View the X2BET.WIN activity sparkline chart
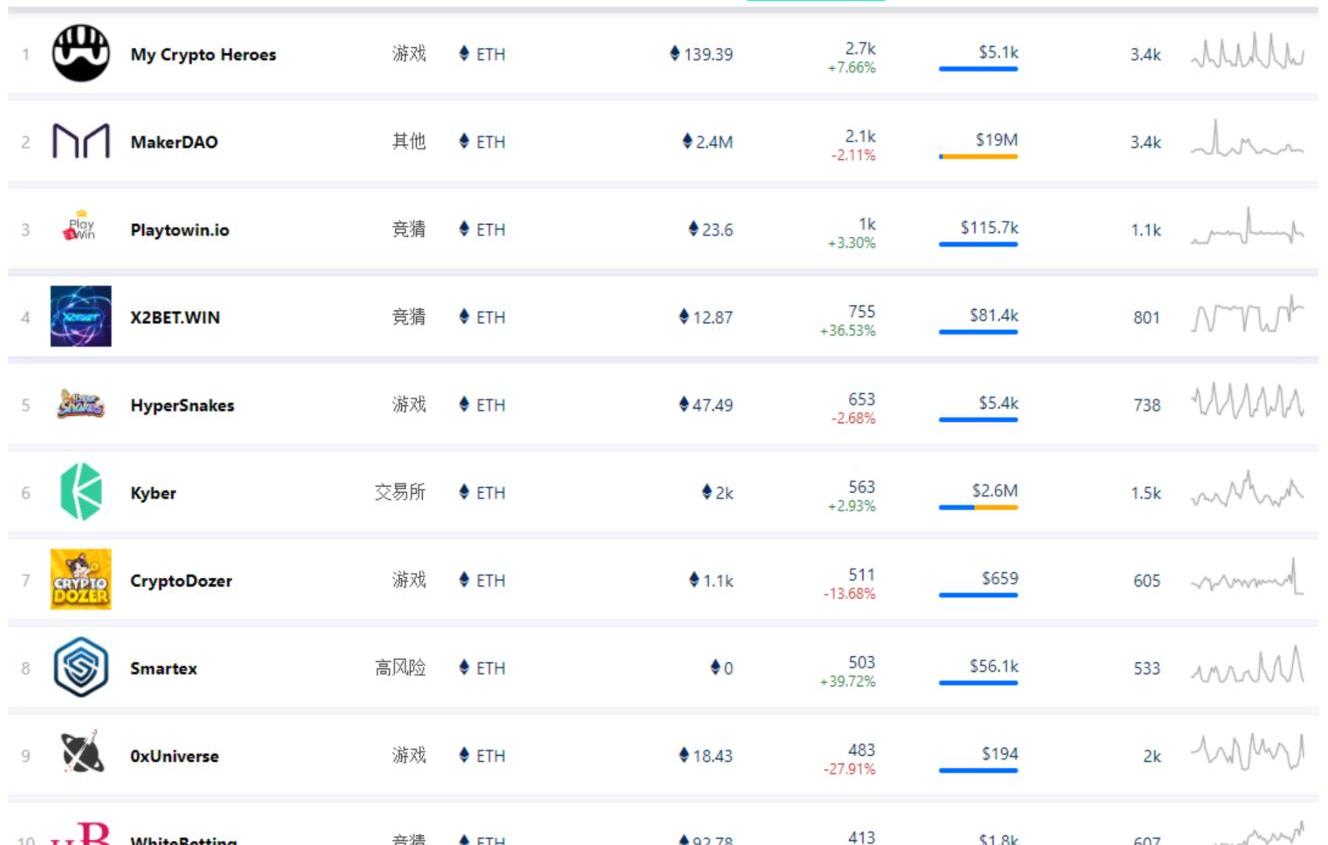Image resolution: width=1328 pixels, height=845 pixels. coord(1247,316)
